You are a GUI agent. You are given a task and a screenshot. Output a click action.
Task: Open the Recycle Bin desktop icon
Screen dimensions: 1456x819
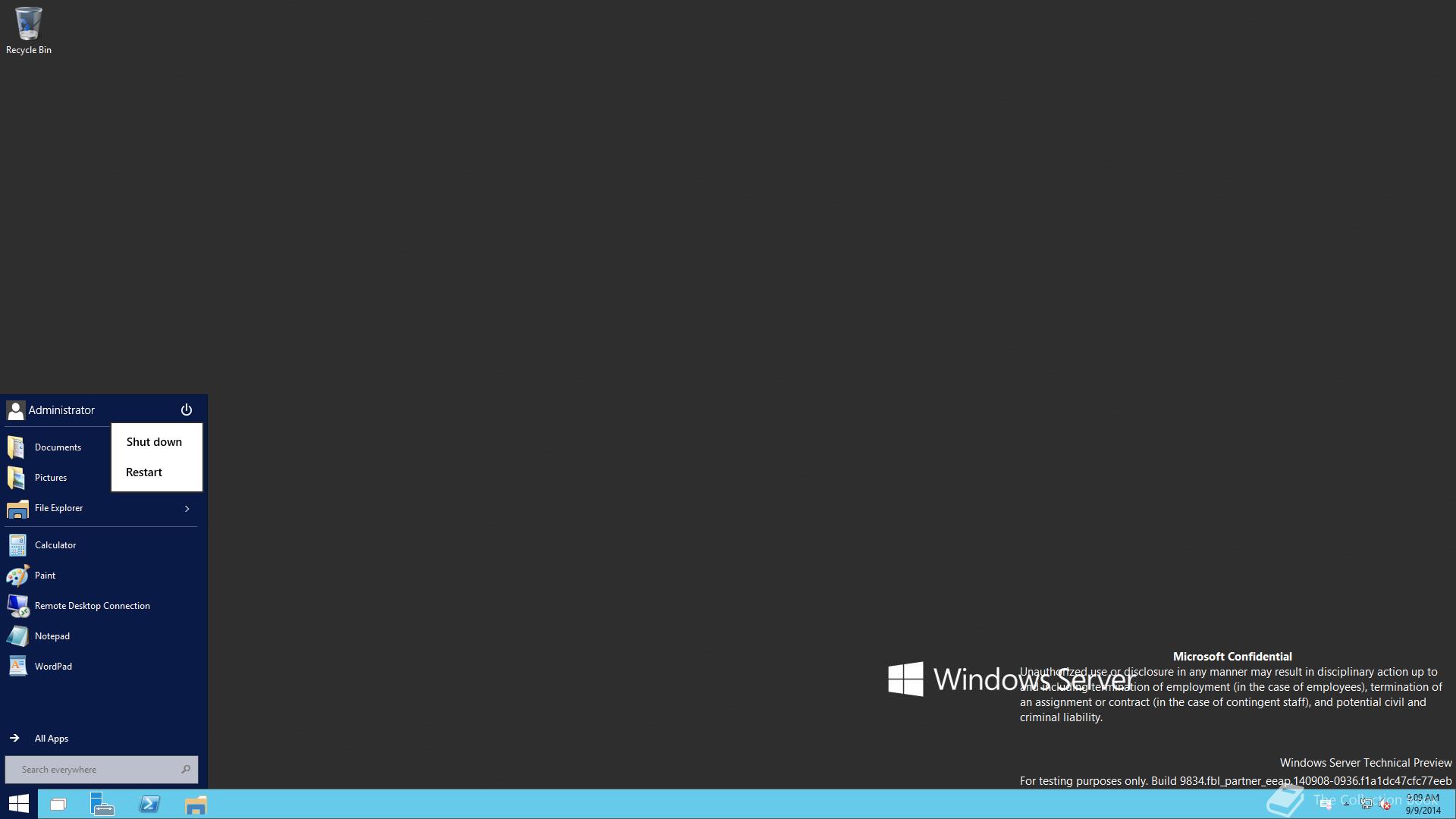click(x=28, y=30)
